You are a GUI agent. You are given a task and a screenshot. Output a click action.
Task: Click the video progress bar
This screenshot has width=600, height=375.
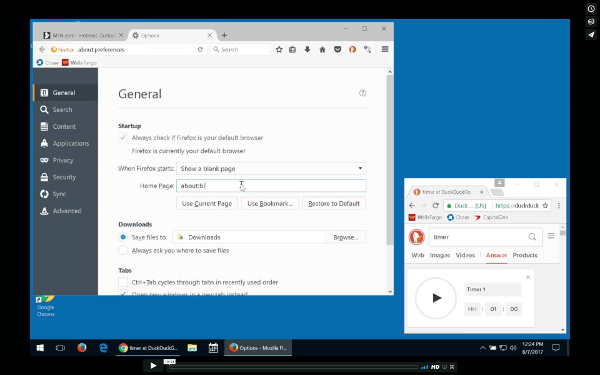293,367
